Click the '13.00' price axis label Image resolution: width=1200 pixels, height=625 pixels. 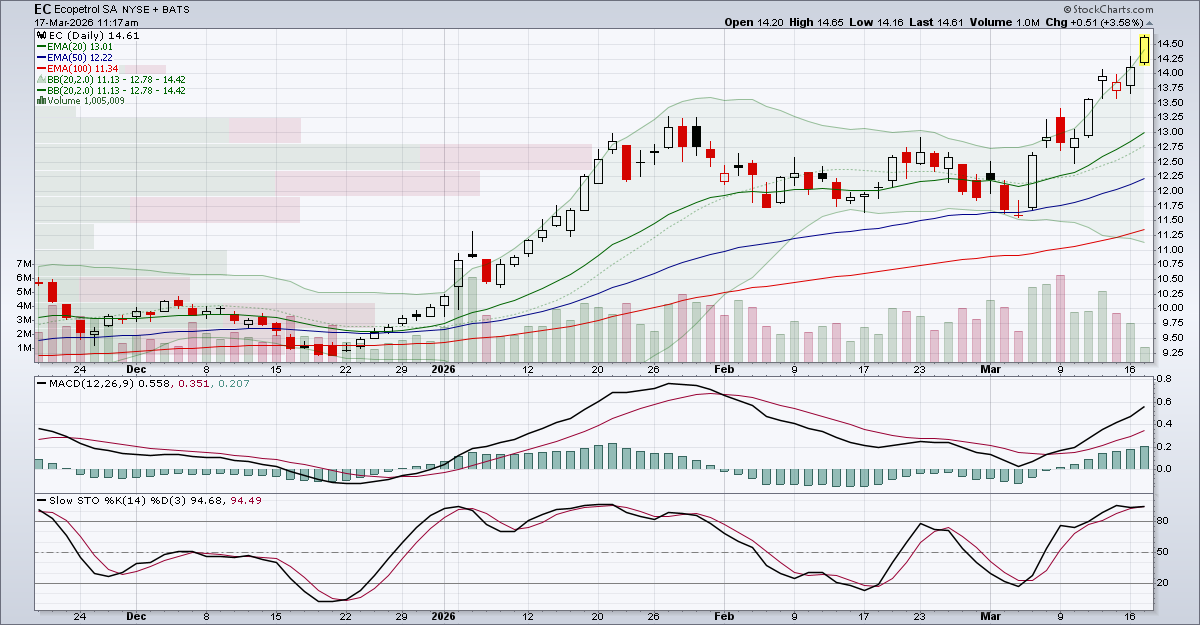[1172, 132]
